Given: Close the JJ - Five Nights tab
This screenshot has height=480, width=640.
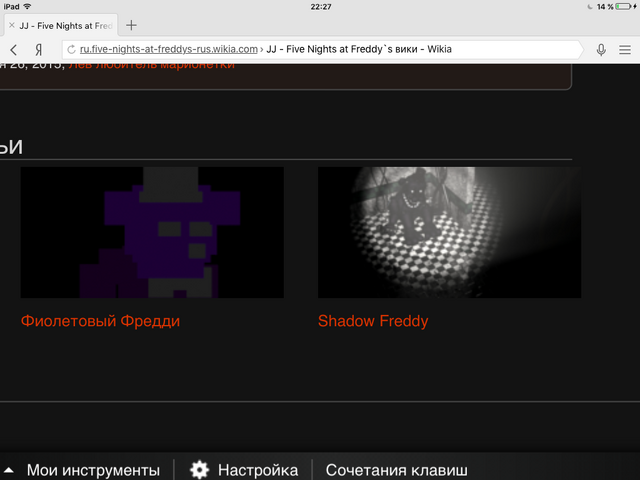Looking at the screenshot, I should coord(12,25).
